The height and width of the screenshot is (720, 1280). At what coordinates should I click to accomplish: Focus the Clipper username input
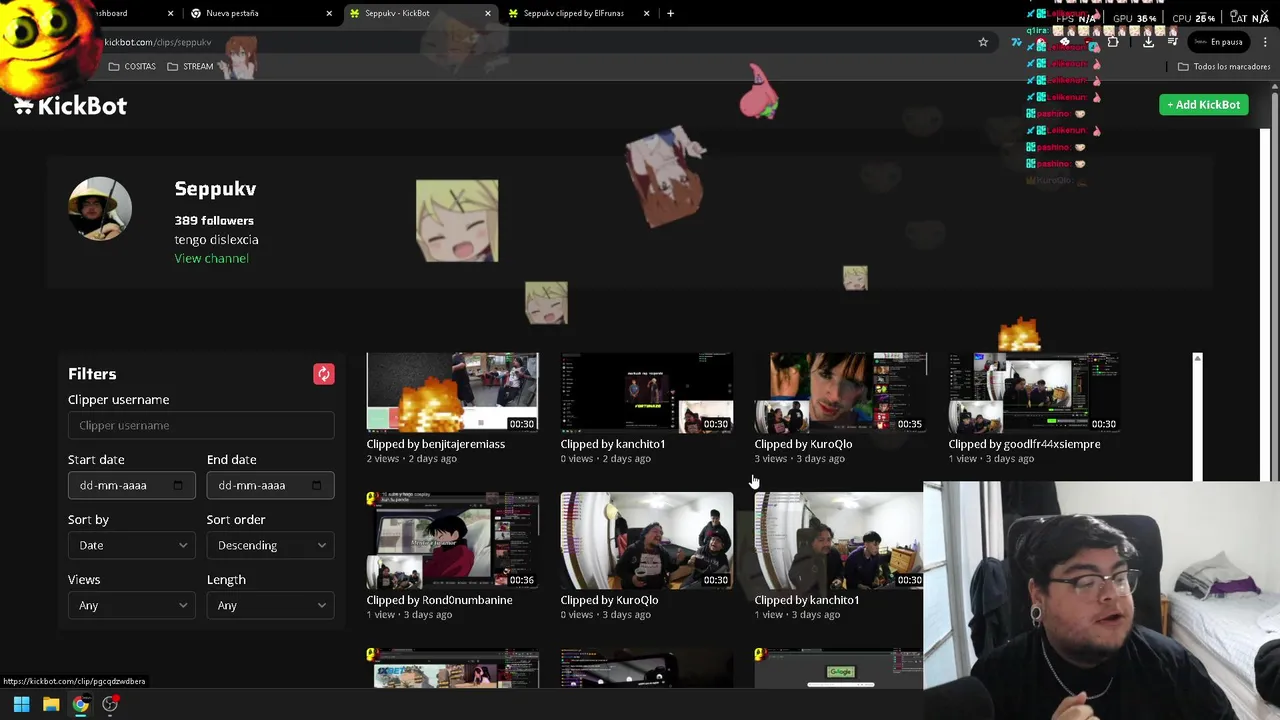point(201,425)
